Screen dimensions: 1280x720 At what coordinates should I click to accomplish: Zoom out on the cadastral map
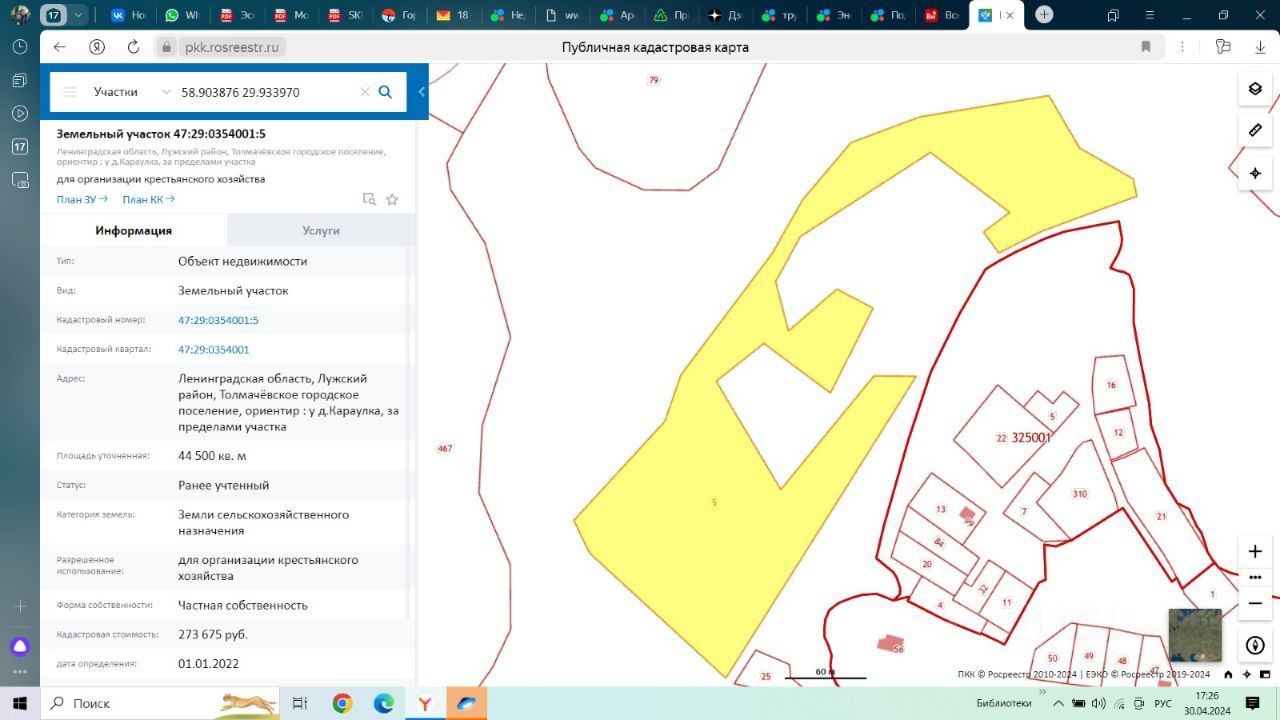[x=1255, y=603]
